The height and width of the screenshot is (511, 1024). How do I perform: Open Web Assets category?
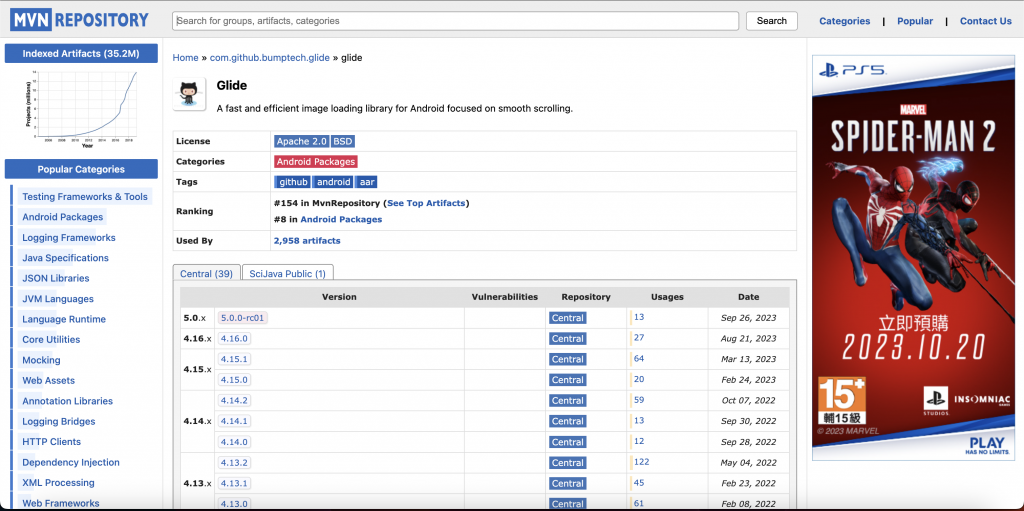point(48,380)
